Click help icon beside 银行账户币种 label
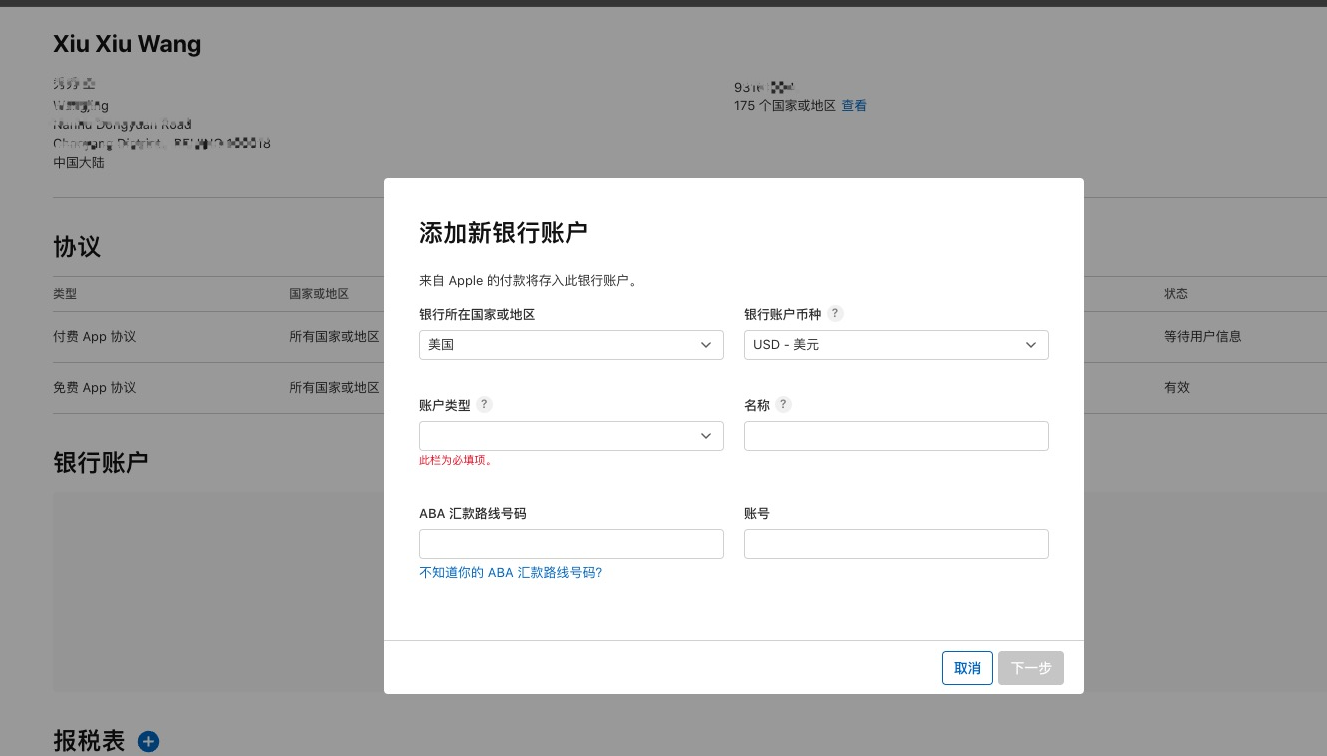Image resolution: width=1327 pixels, height=756 pixels. [x=836, y=313]
